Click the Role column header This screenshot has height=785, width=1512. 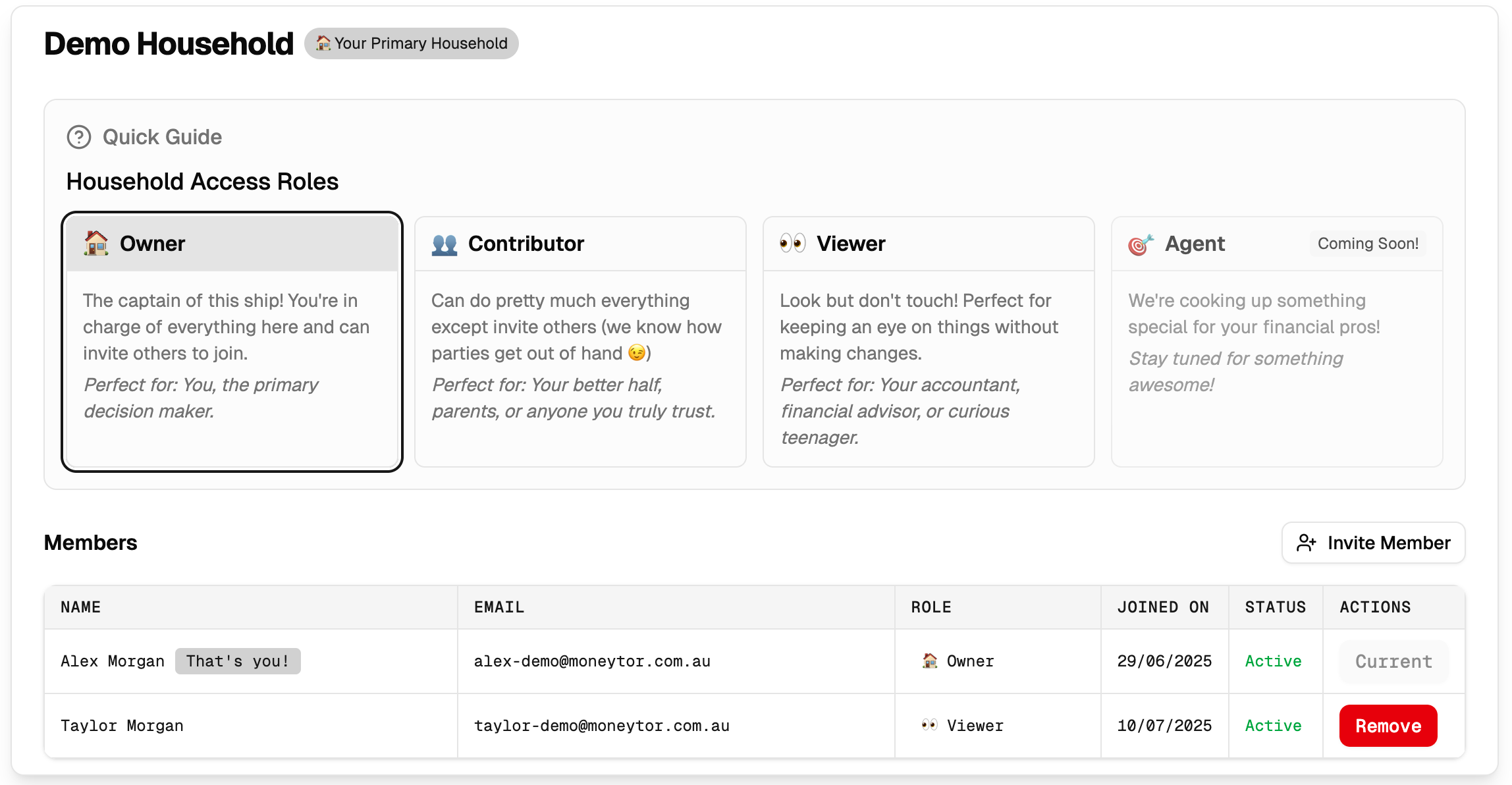[931, 607]
